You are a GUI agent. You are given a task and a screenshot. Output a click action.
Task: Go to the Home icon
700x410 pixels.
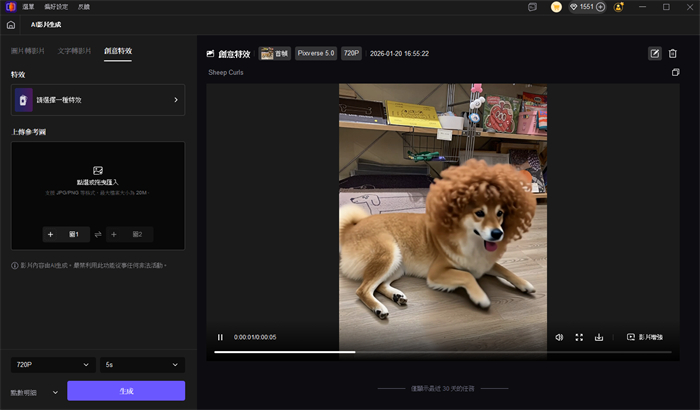click(x=11, y=25)
